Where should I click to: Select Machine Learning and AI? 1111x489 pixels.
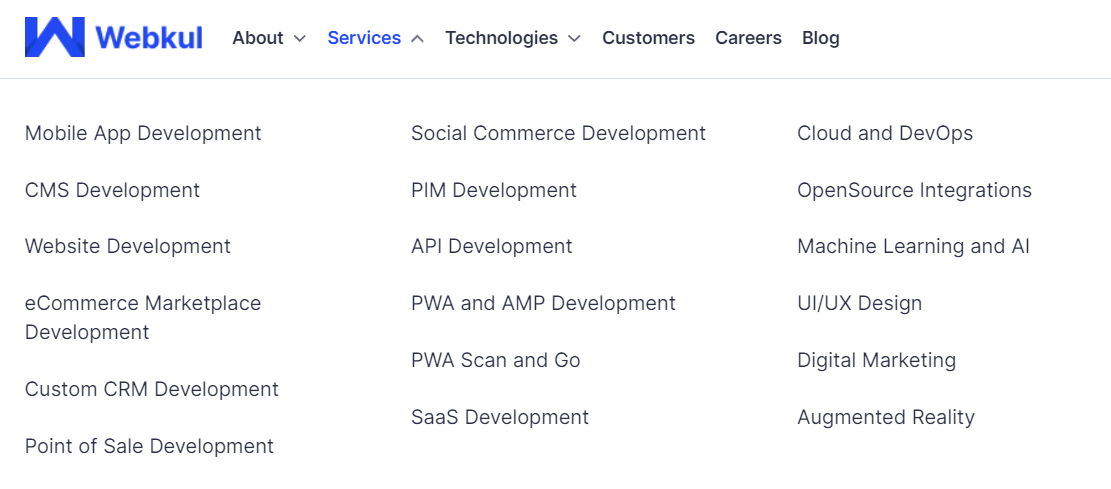pos(913,246)
